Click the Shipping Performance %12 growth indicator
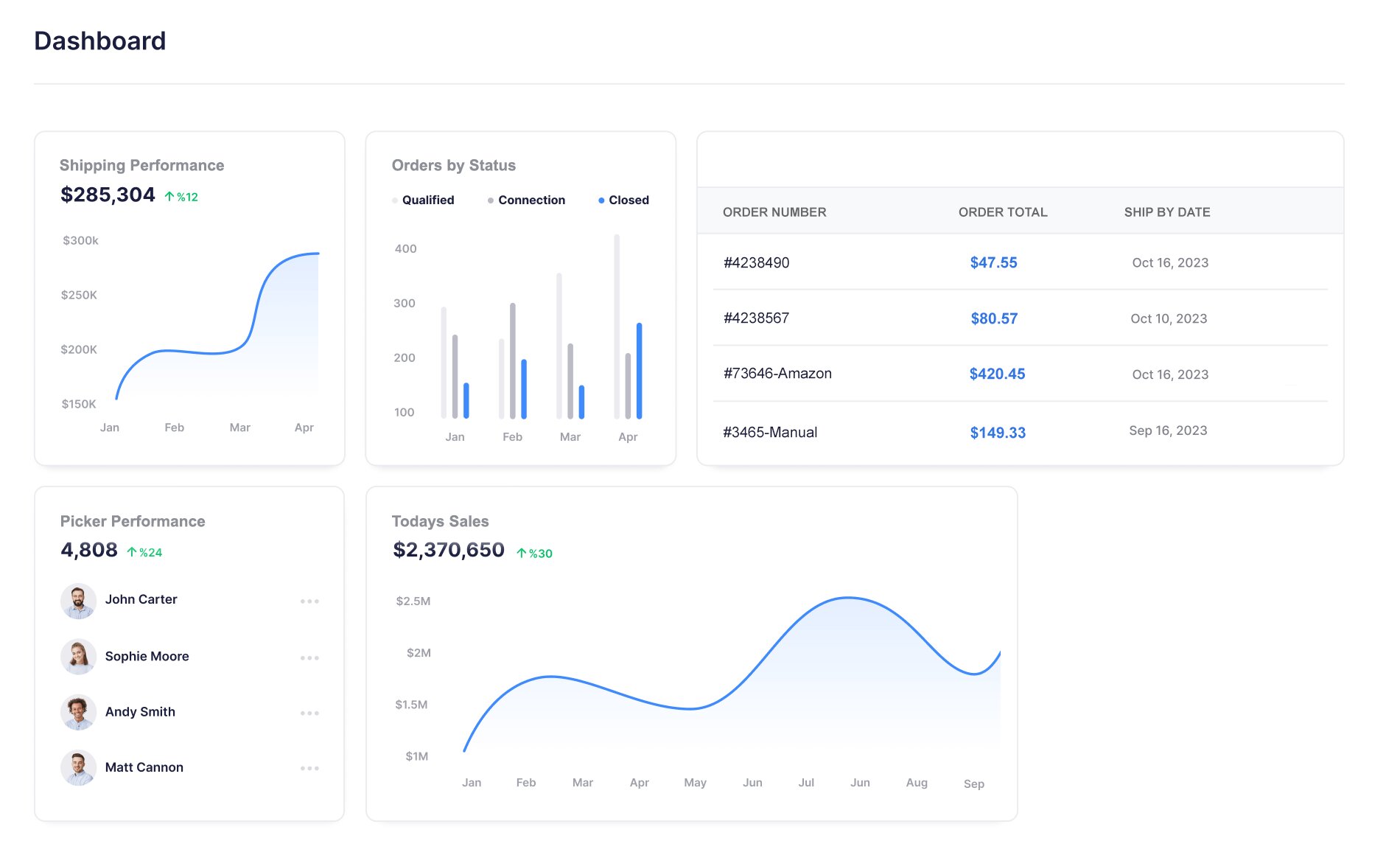 tap(181, 197)
